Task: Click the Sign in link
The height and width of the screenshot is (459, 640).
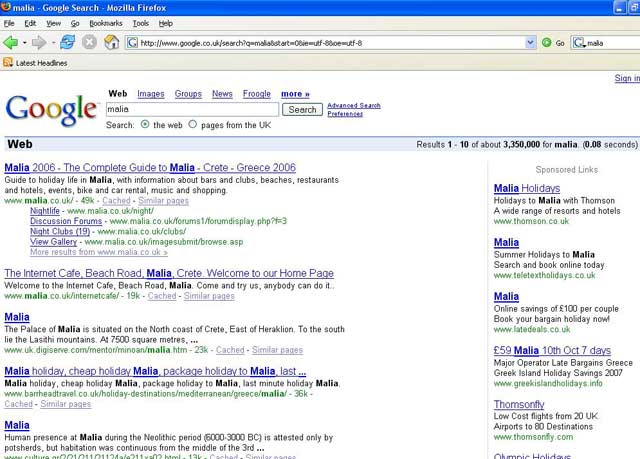Action: point(627,78)
